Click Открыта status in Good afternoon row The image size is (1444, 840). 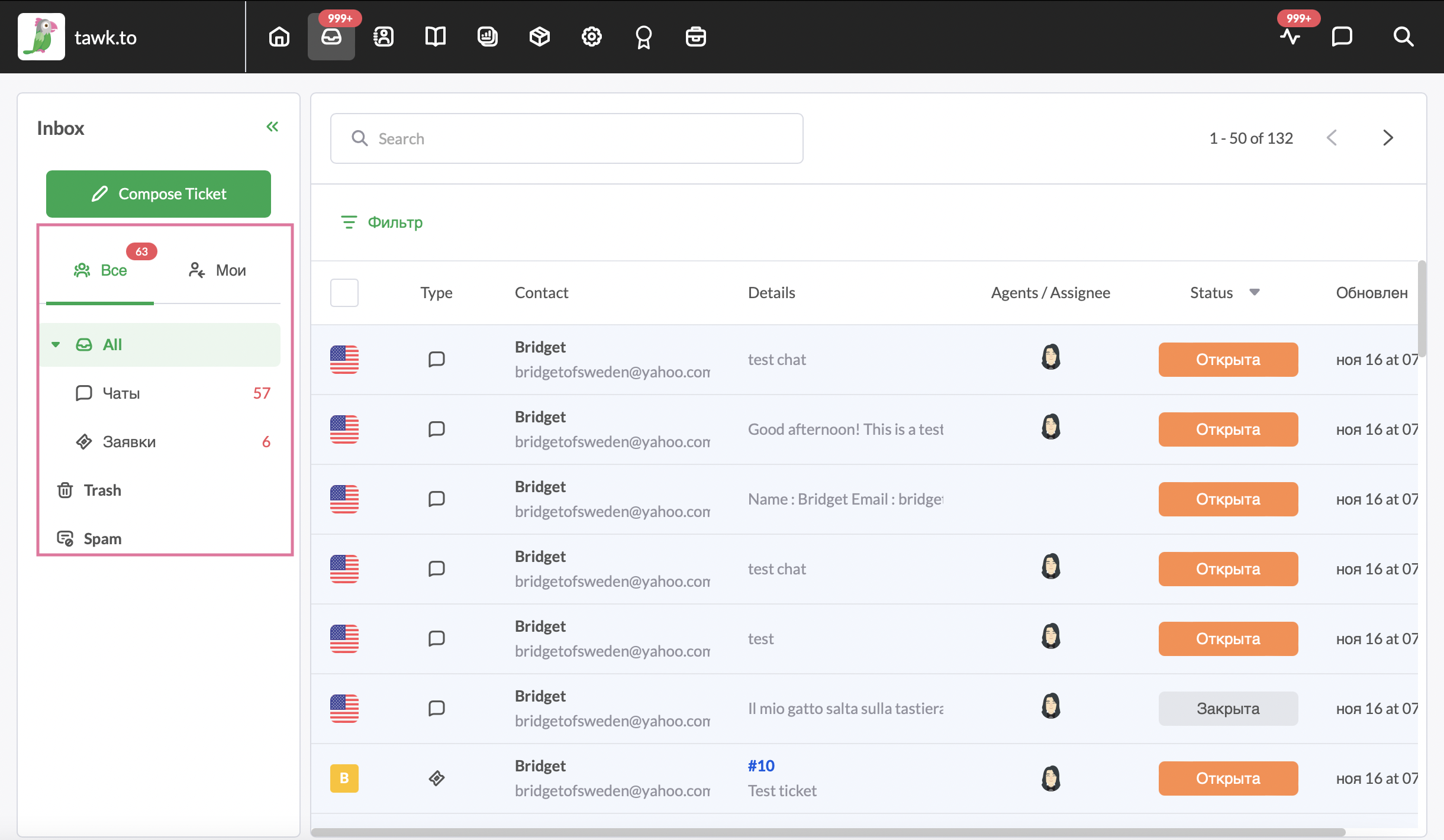point(1229,429)
